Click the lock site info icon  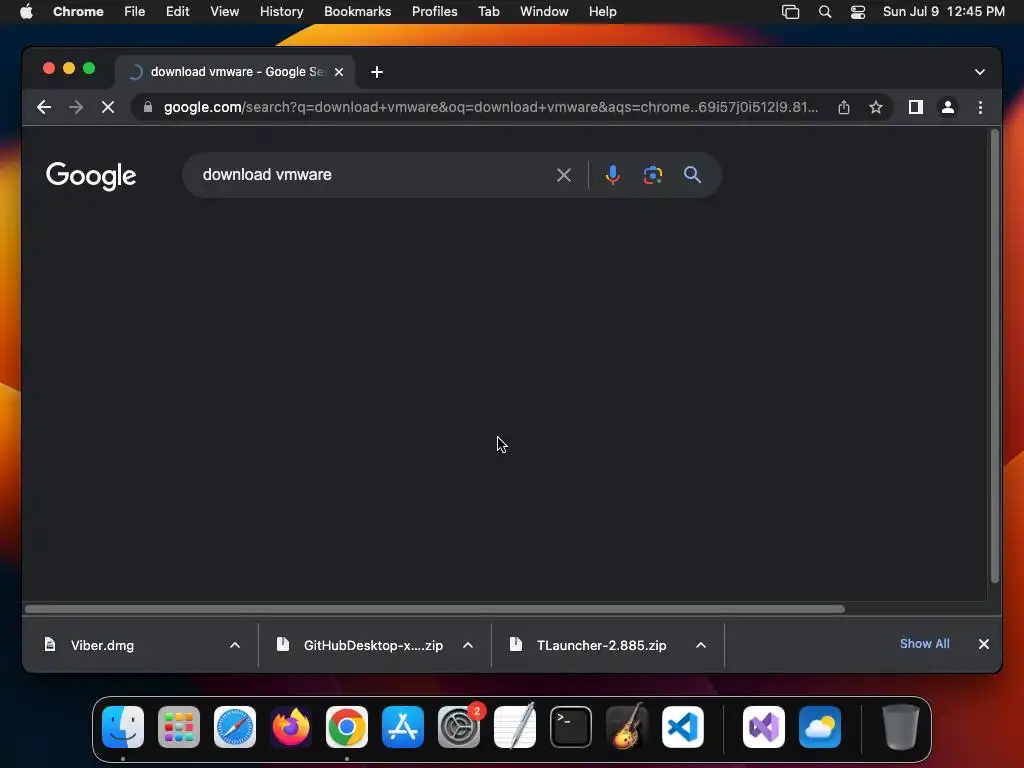[148, 107]
